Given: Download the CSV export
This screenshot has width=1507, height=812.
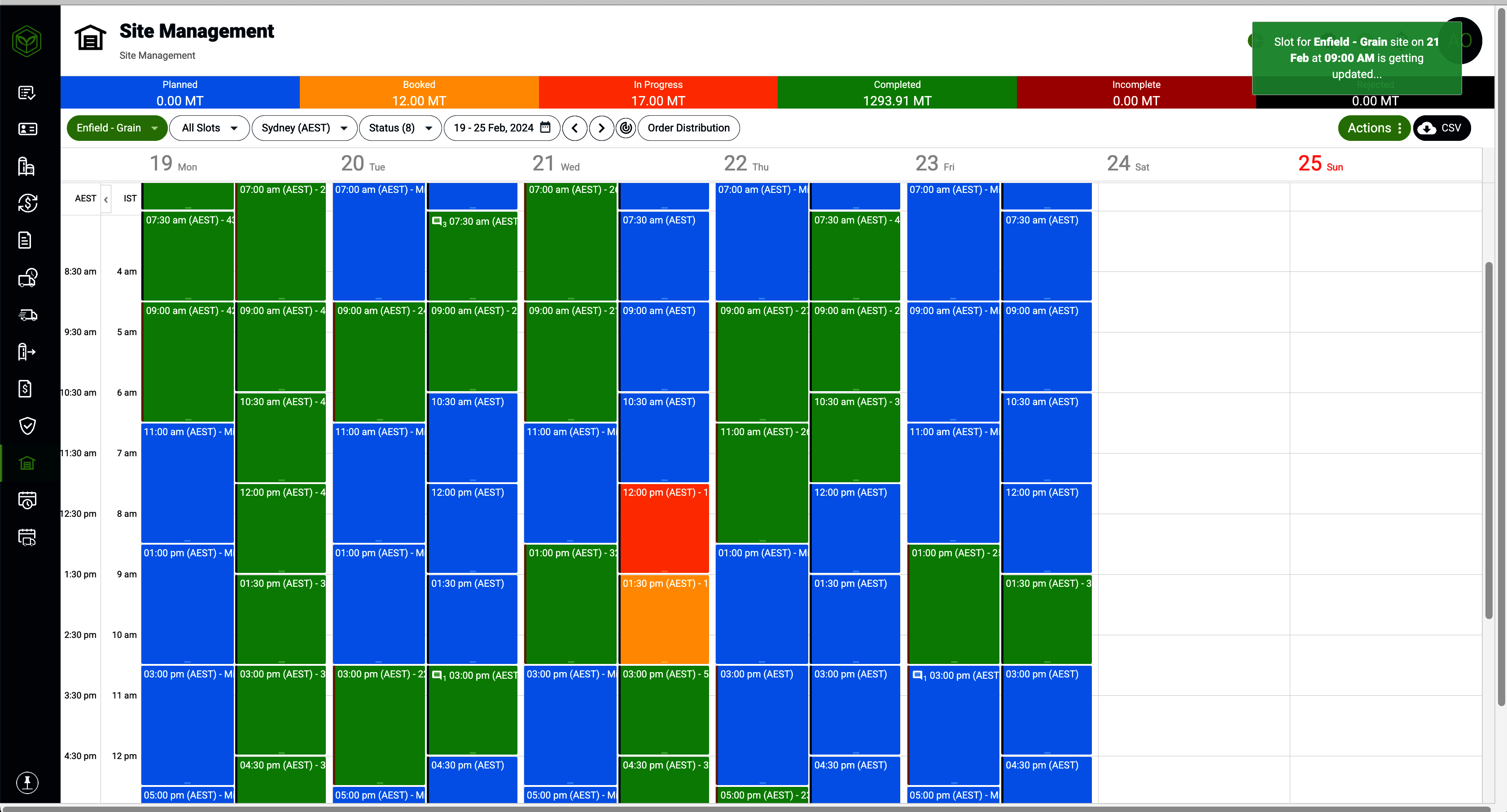Looking at the screenshot, I should click(x=1441, y=127).
